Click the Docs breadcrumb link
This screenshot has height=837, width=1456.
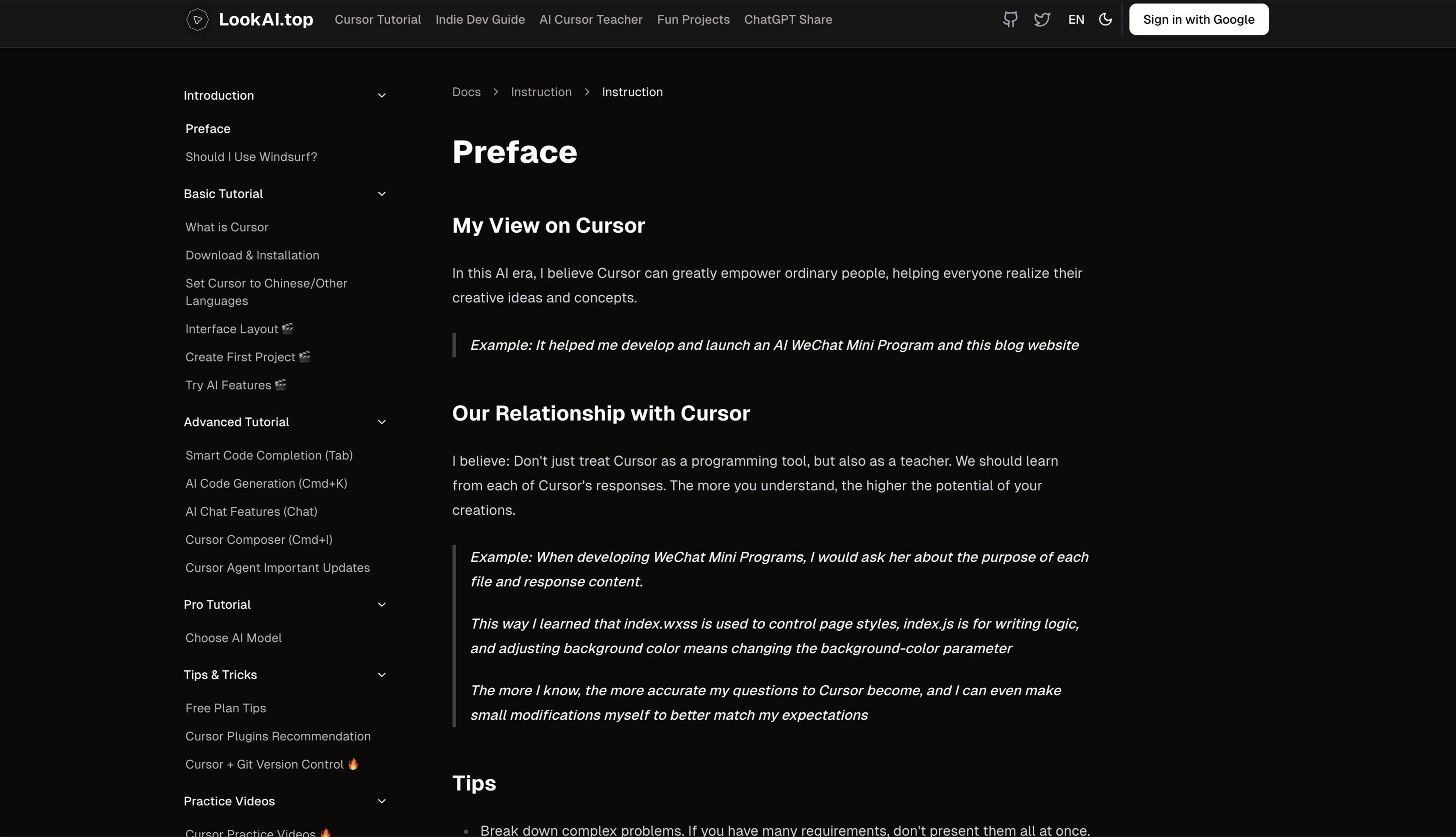[466, 92]
